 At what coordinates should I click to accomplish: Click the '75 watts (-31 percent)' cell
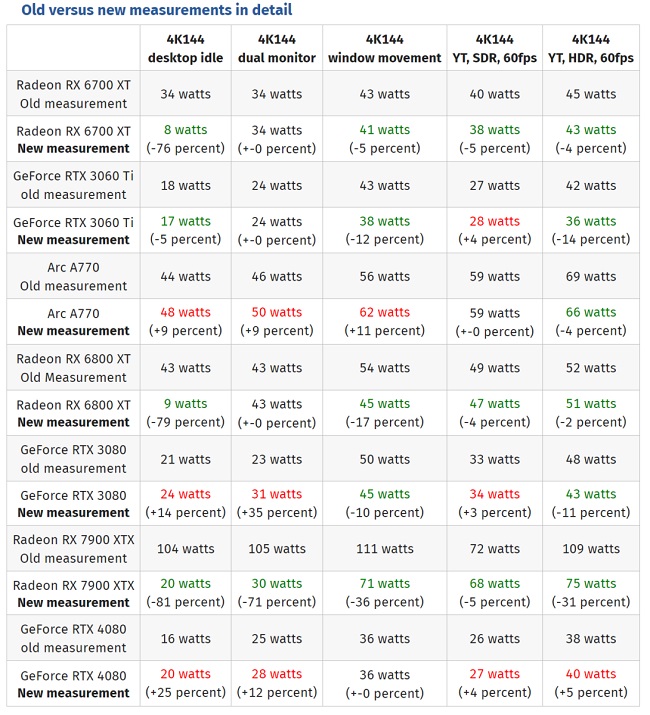591,593
